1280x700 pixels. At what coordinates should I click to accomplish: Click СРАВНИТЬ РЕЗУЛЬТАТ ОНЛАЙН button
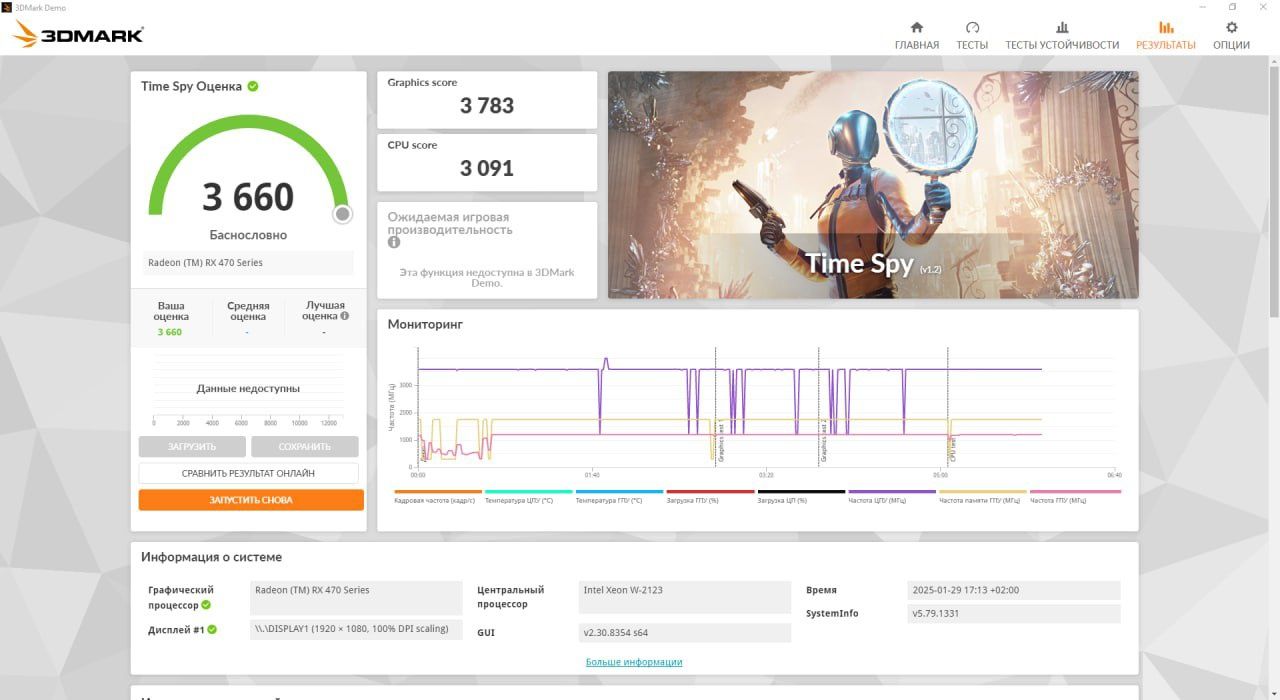(x=248, y=473)
